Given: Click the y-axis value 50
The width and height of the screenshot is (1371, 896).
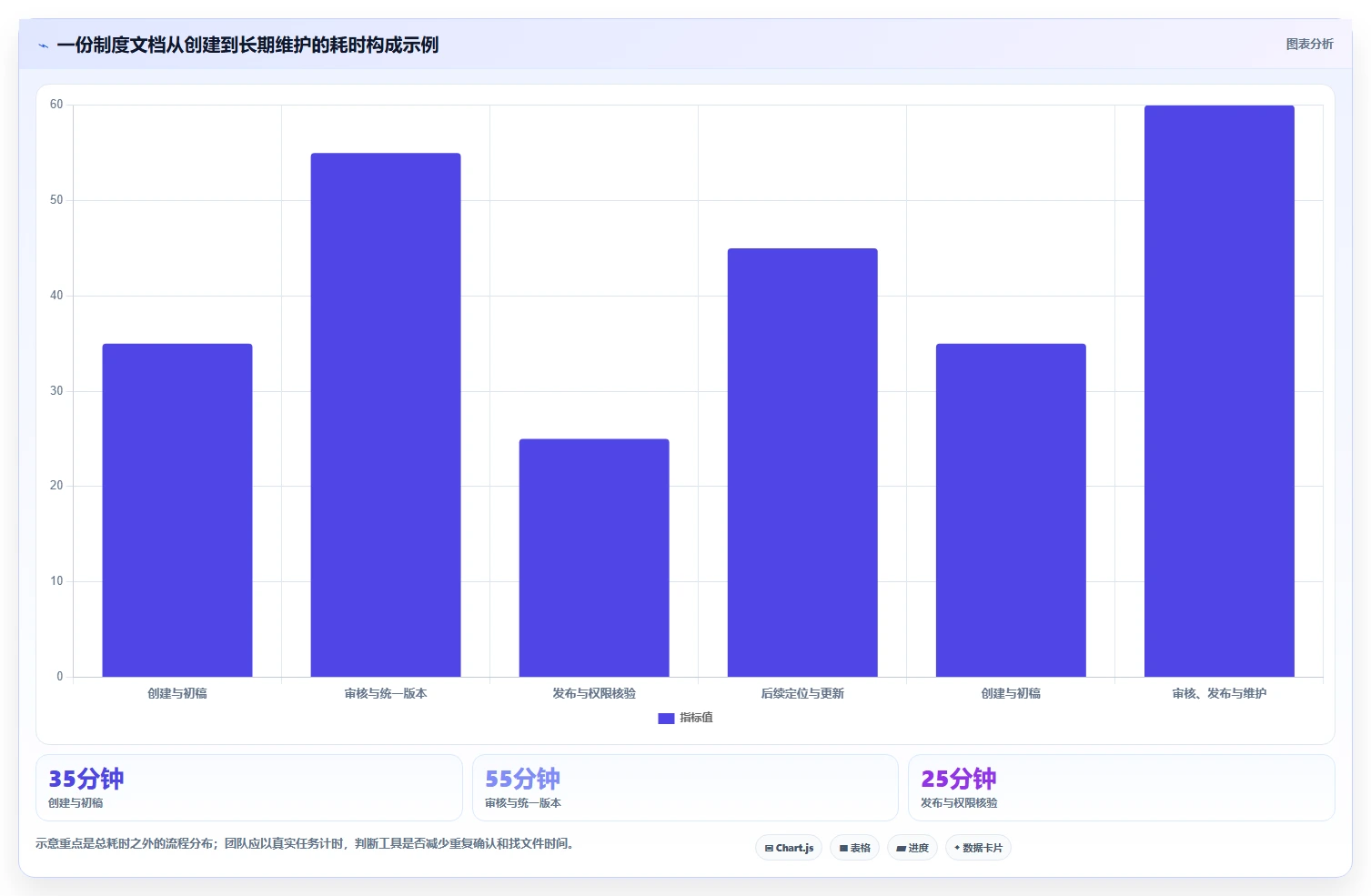Looking at the screenshot, I should [x=56, y=200].
